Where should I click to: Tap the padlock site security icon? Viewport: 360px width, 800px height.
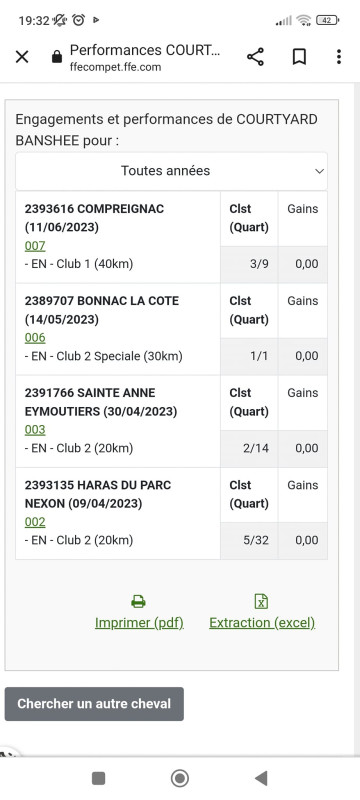57,57
